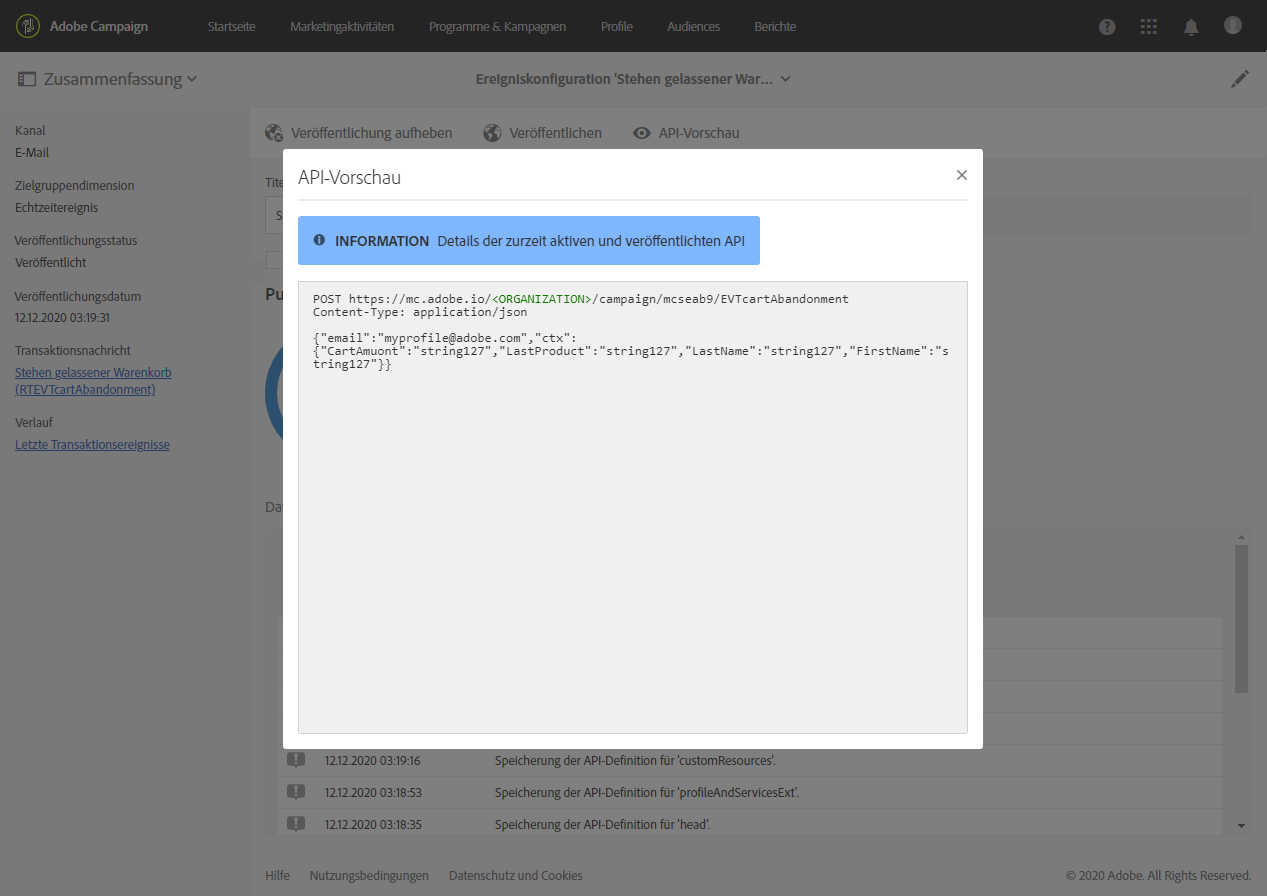The height and width of the screenshot is (896, 1267).
Task: Close the API-Vorschau dialog
Action: coord(962,175)
